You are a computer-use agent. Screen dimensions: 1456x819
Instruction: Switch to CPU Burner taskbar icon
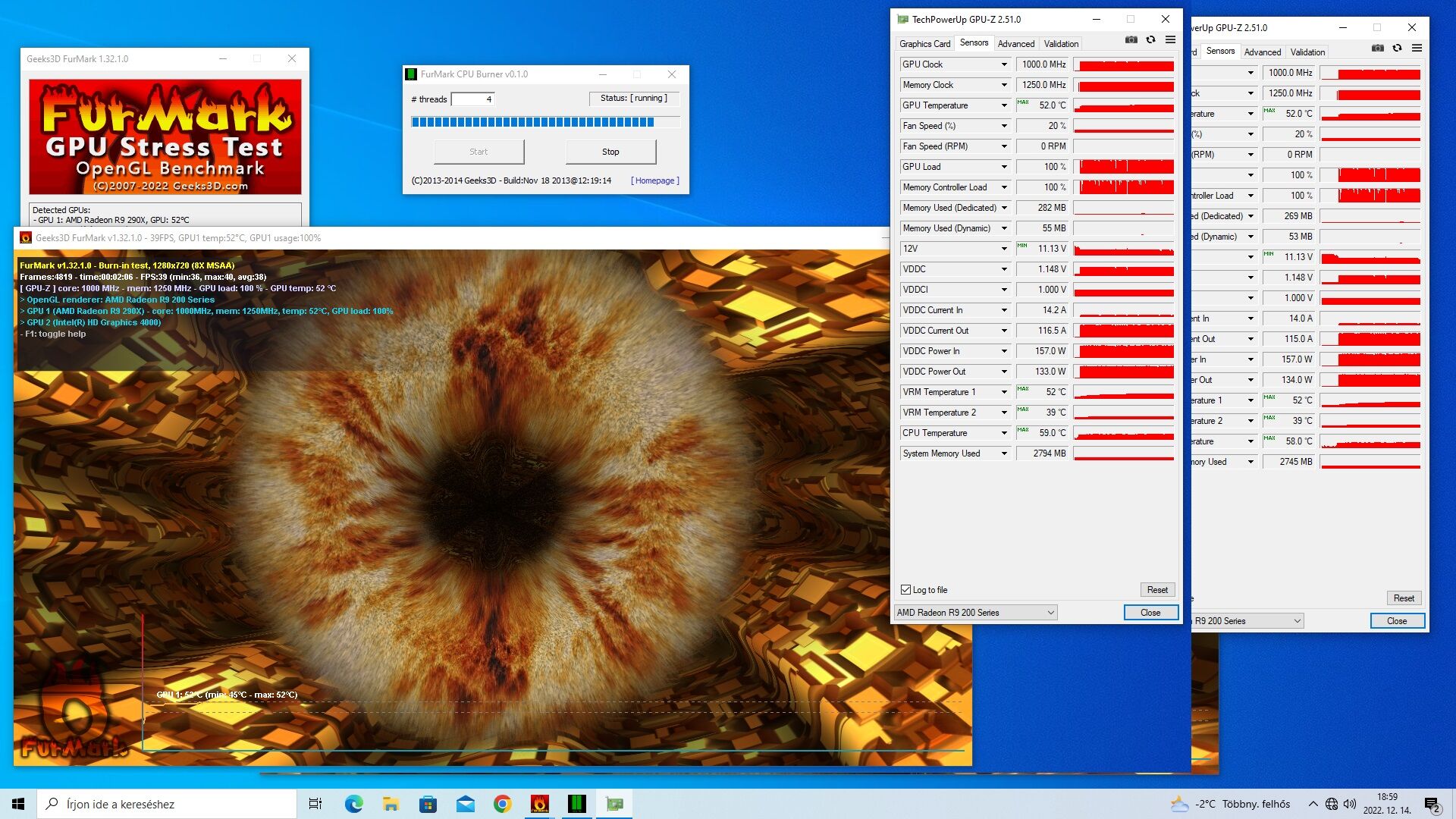577,804
